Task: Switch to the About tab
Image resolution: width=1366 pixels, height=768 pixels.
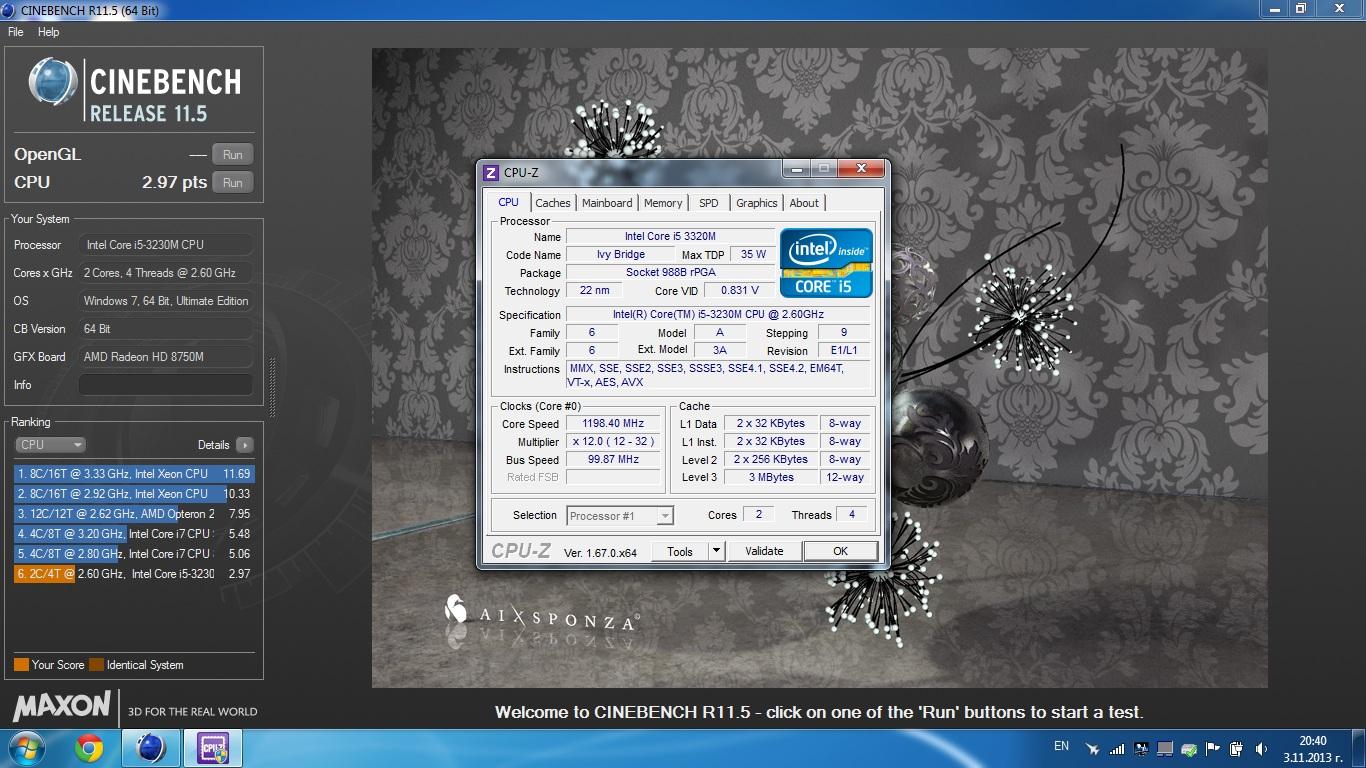Action: pyautogui.click(x=804, y=203)
